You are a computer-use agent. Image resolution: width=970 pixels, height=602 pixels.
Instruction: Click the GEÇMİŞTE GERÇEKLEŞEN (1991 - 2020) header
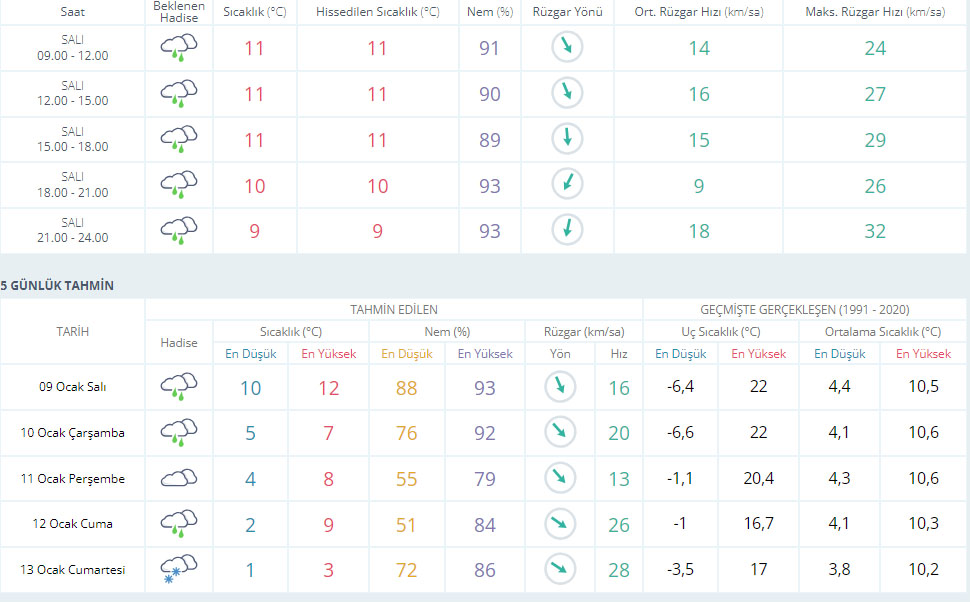coord(805,310)
